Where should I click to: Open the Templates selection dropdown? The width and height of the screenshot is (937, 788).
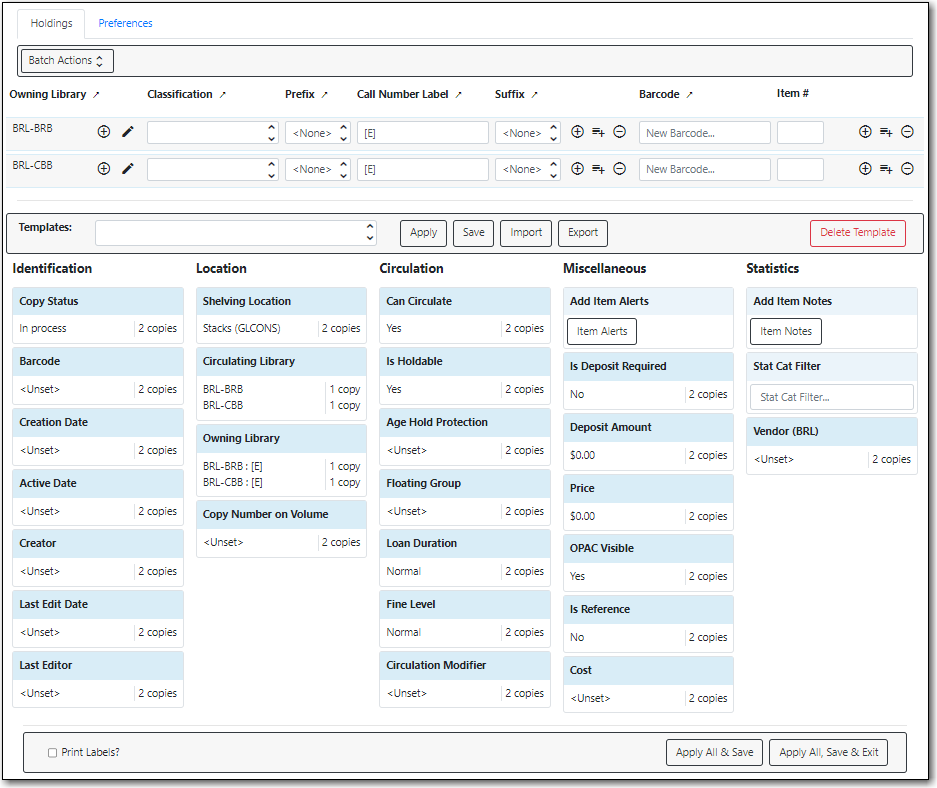(236, 232)
